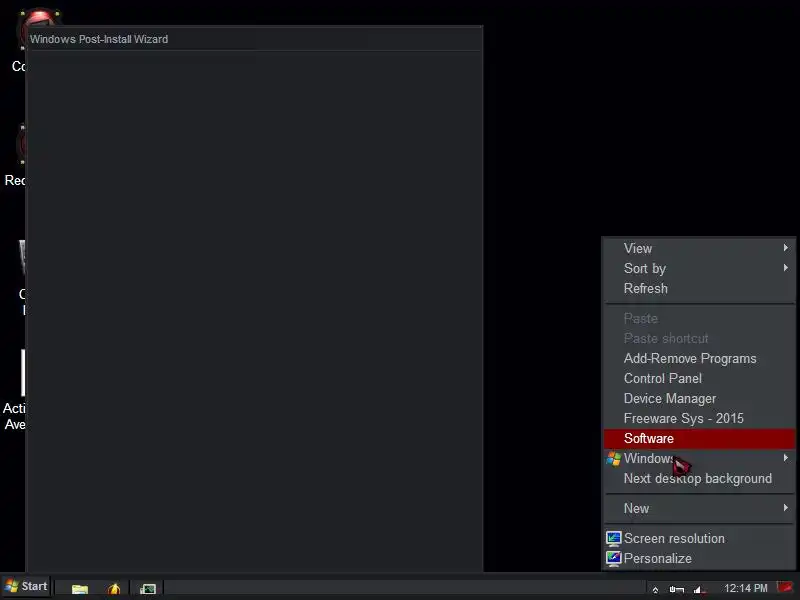
Task: Select Freeware Sys - 2015 entry
Action: click(x=699, y=418)
